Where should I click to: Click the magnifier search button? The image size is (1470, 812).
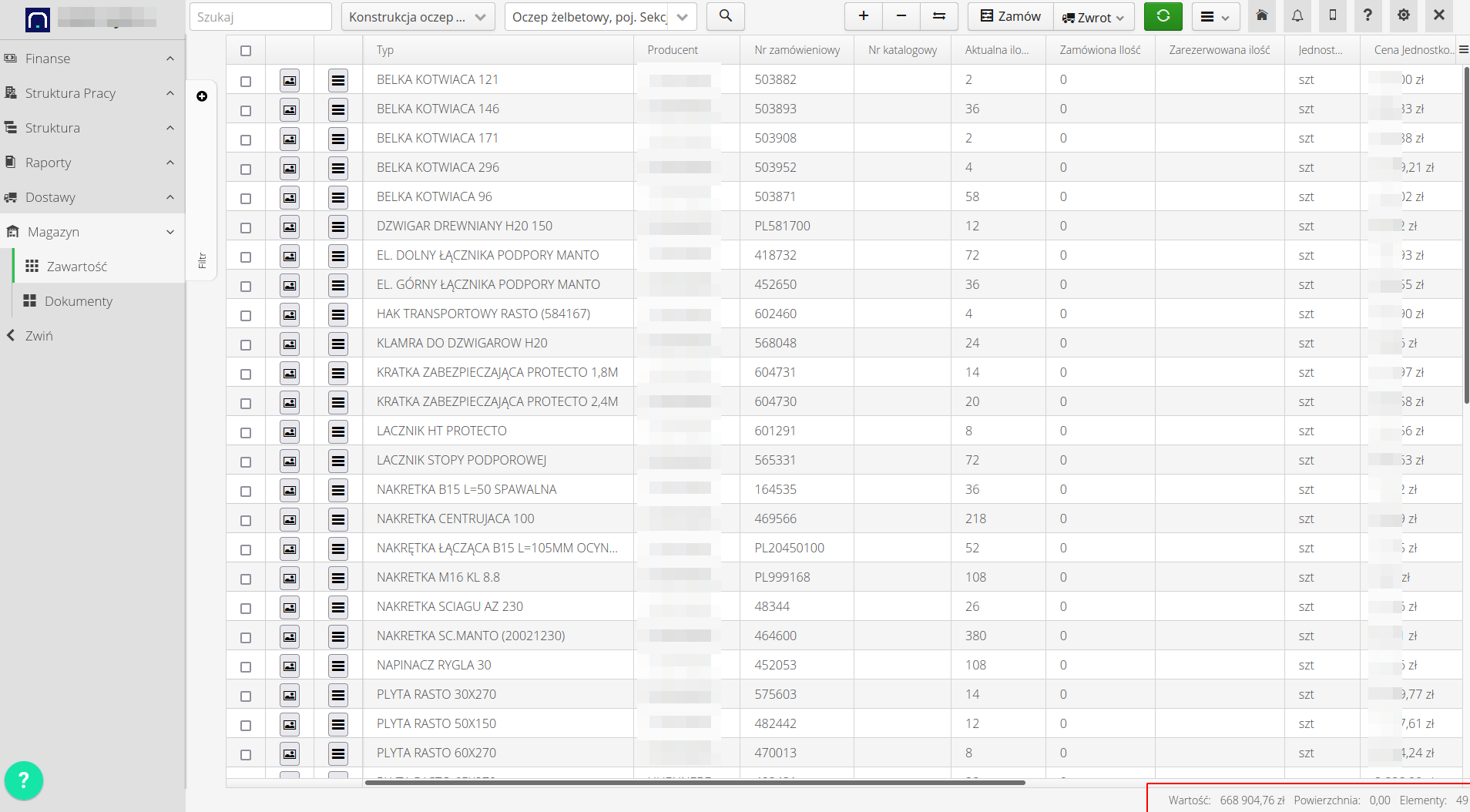coord(725,16)
